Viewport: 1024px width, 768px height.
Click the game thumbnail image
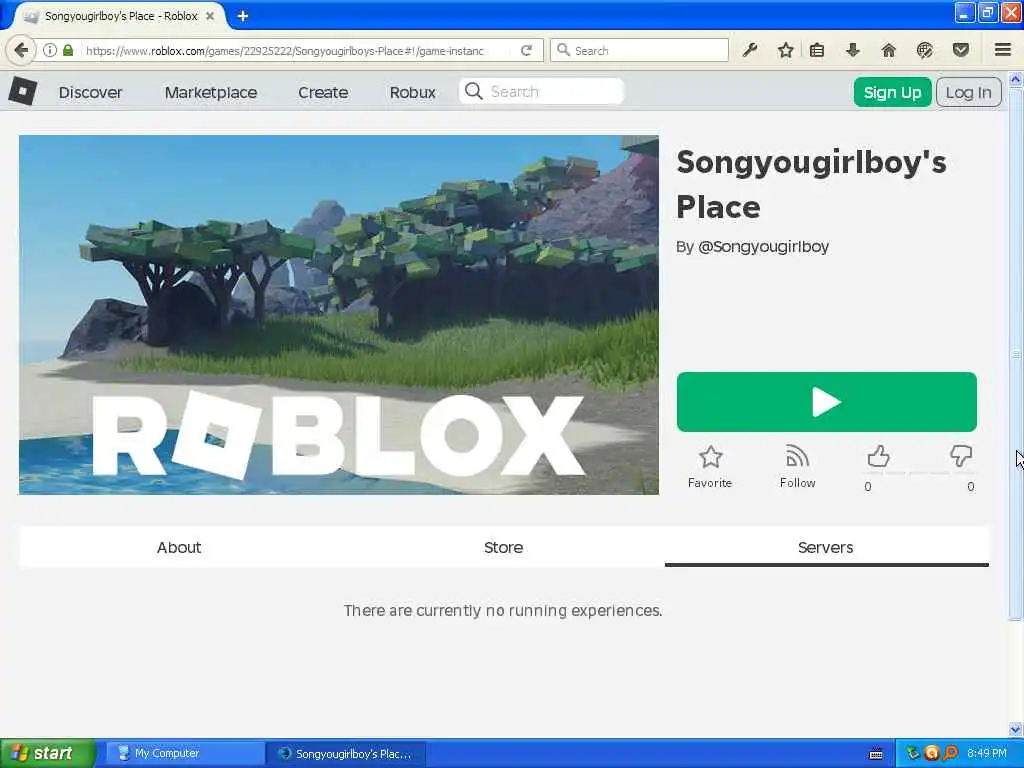pos(339,315)
